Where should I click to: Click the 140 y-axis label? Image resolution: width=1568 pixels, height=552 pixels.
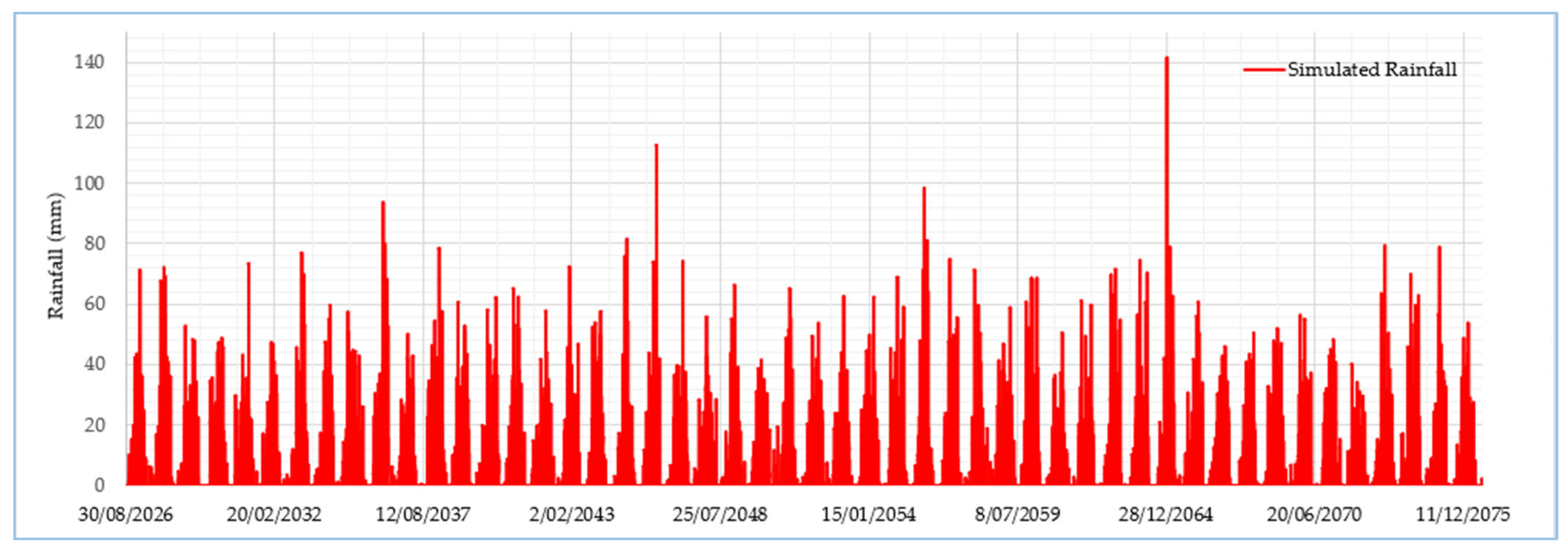coord(89,62)
